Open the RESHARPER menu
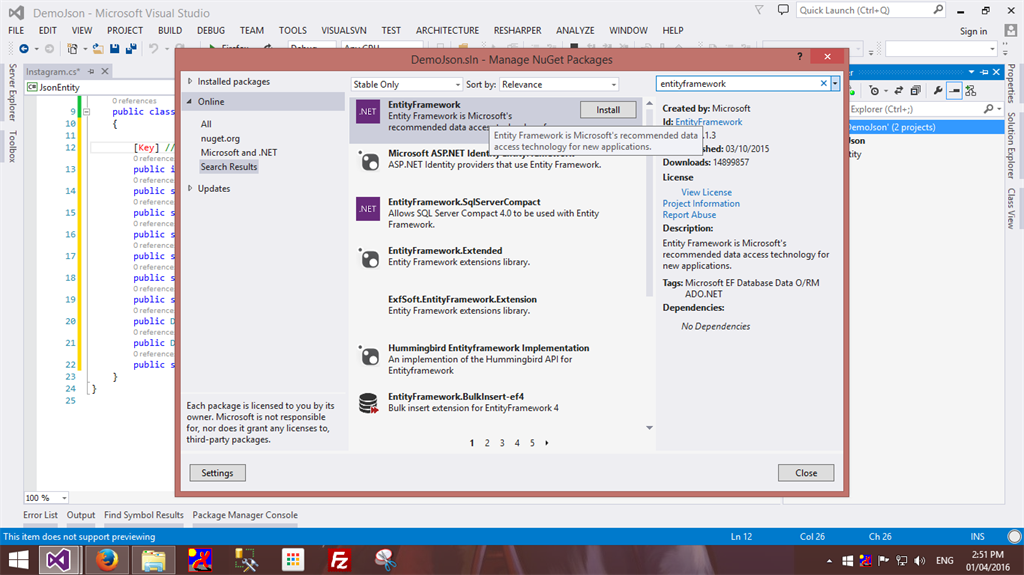 (x=517, y=31)
